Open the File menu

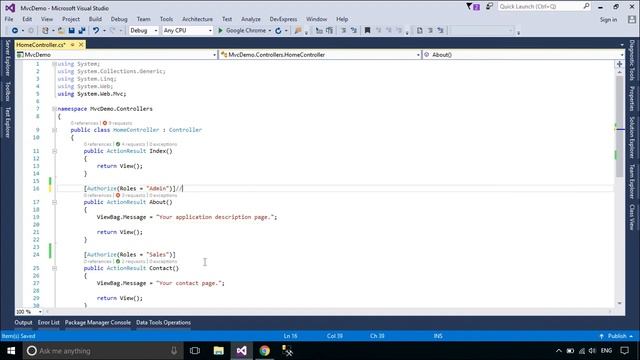pos(9,19)
